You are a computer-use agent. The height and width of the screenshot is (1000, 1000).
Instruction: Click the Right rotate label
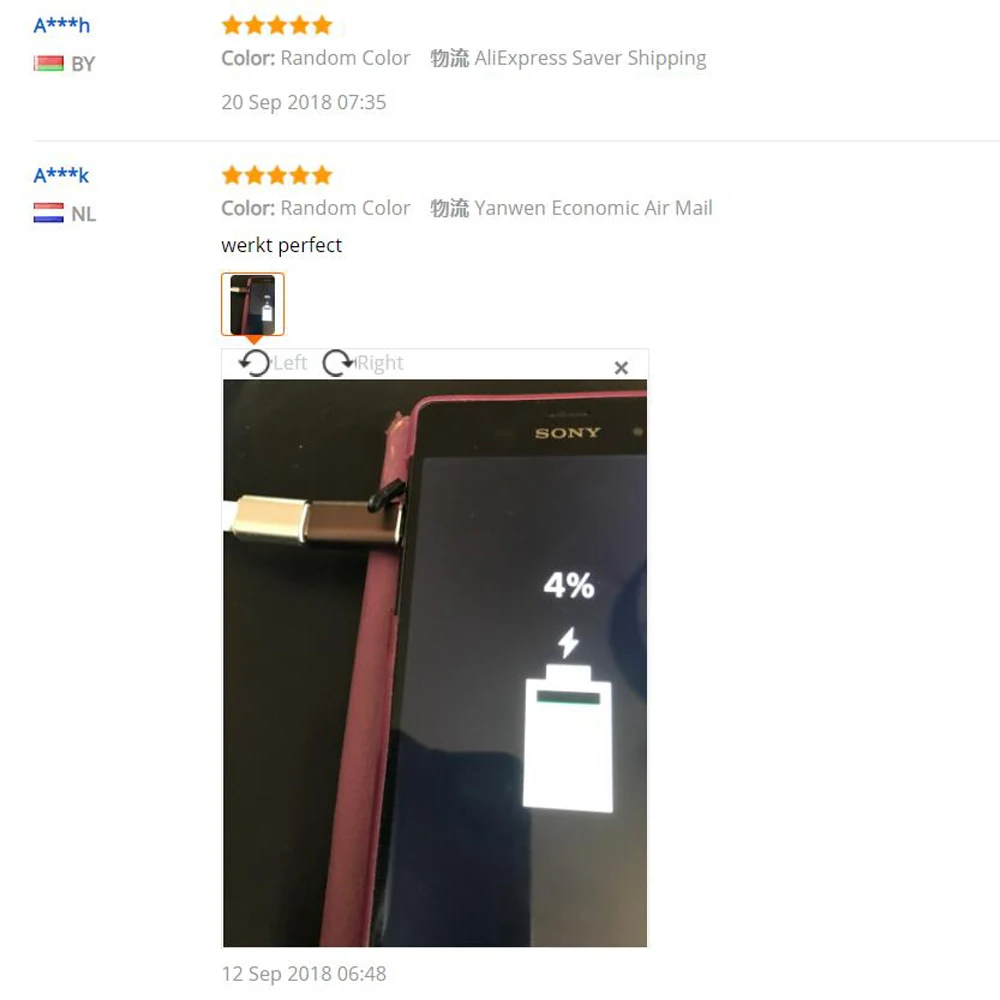point(379,363)
